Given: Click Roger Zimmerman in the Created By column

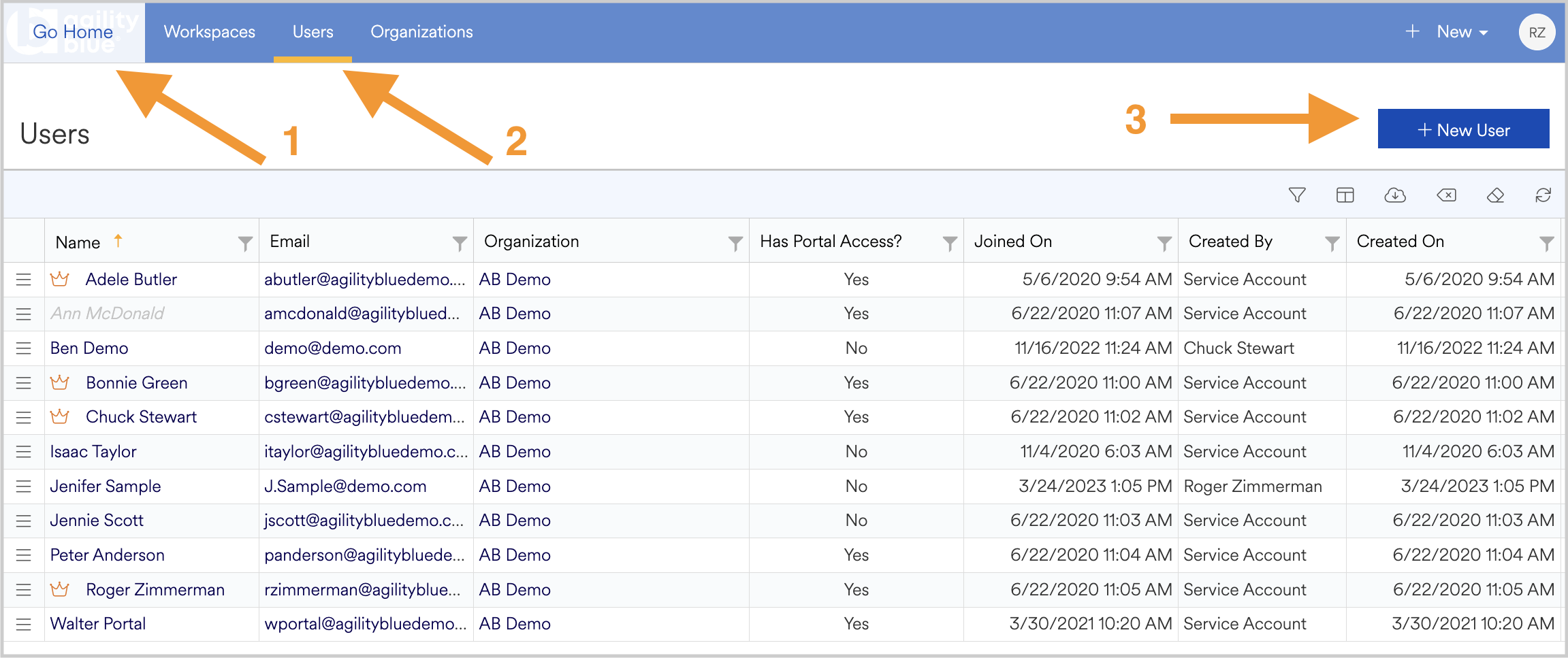Looking at the screenshot, I should pos(1253,487).
